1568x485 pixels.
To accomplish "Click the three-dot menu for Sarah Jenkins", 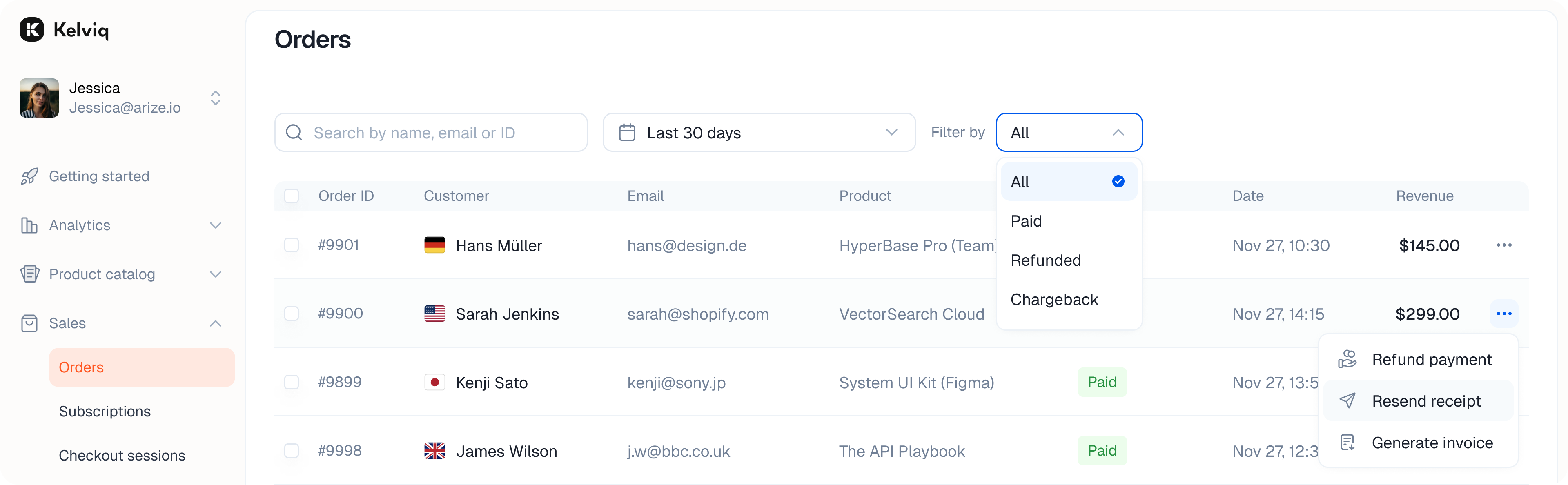I will click(1503, 314).
